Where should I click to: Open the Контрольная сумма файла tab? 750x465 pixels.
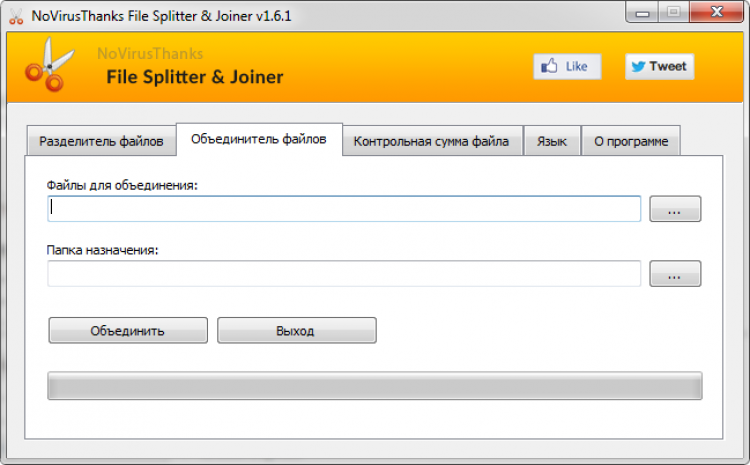point(432,141)
